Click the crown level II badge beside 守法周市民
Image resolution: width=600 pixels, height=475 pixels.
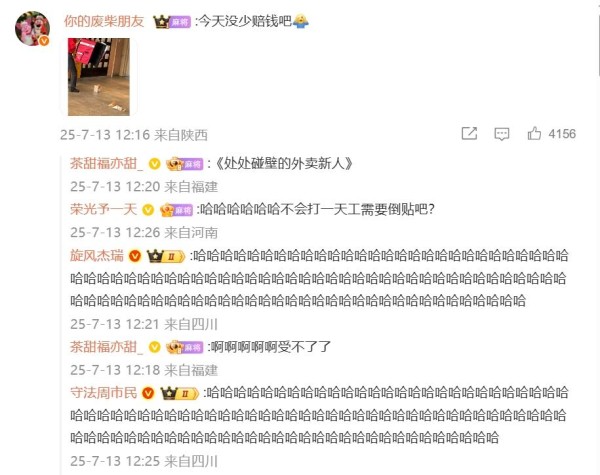pyautogui.click(x=179, y=393)
